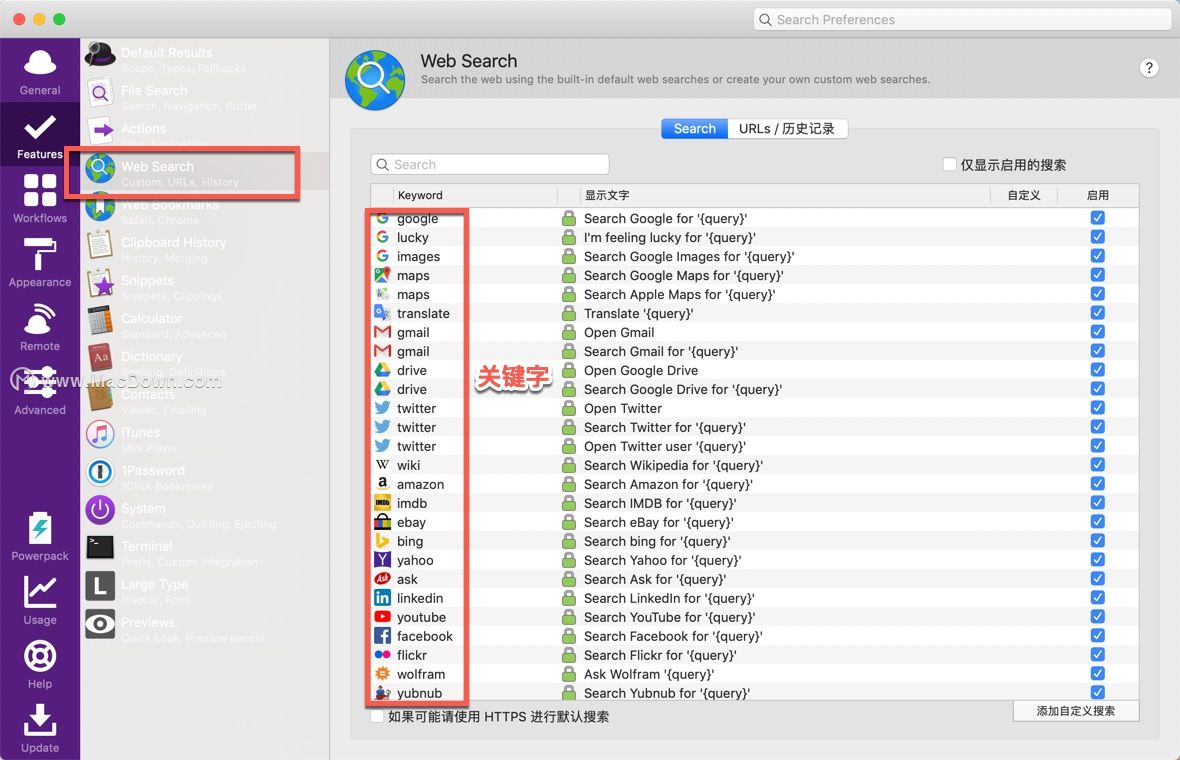Toggle the 'Search Amazon' row checkbox
This screenshot has width=1180, height=760.
1097,484
